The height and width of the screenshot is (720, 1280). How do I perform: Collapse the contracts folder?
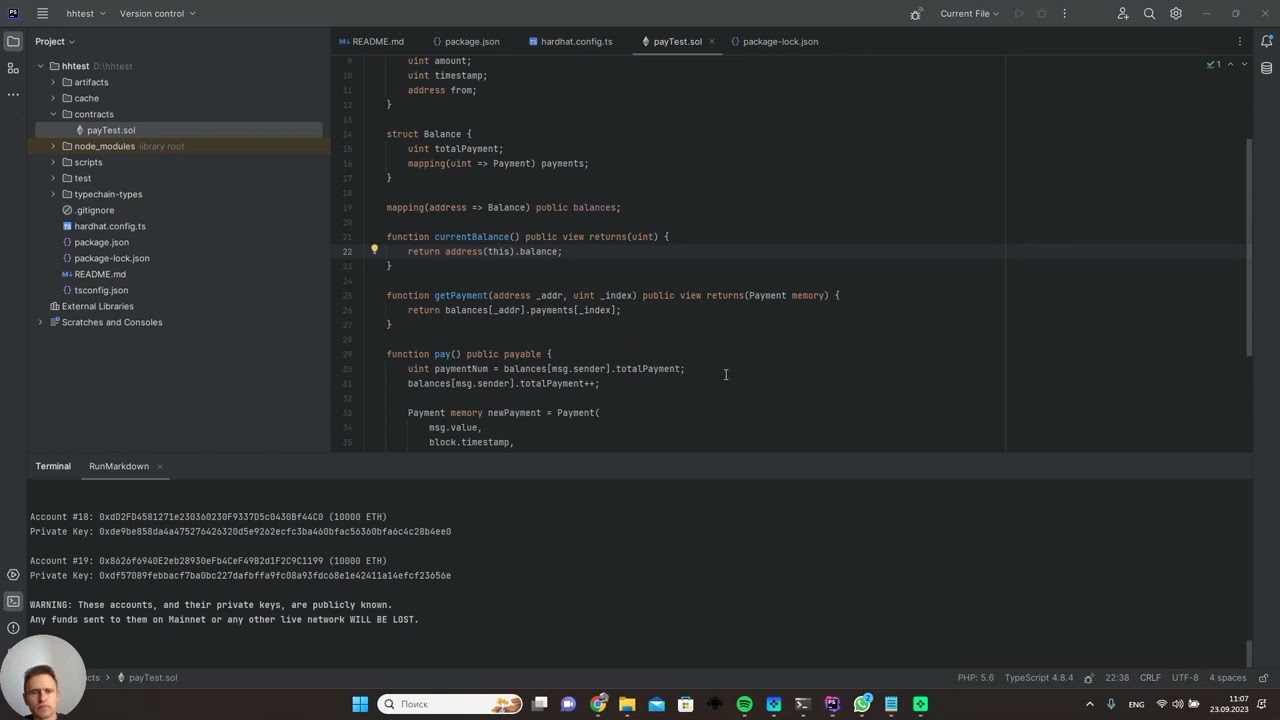pos(53,114)
